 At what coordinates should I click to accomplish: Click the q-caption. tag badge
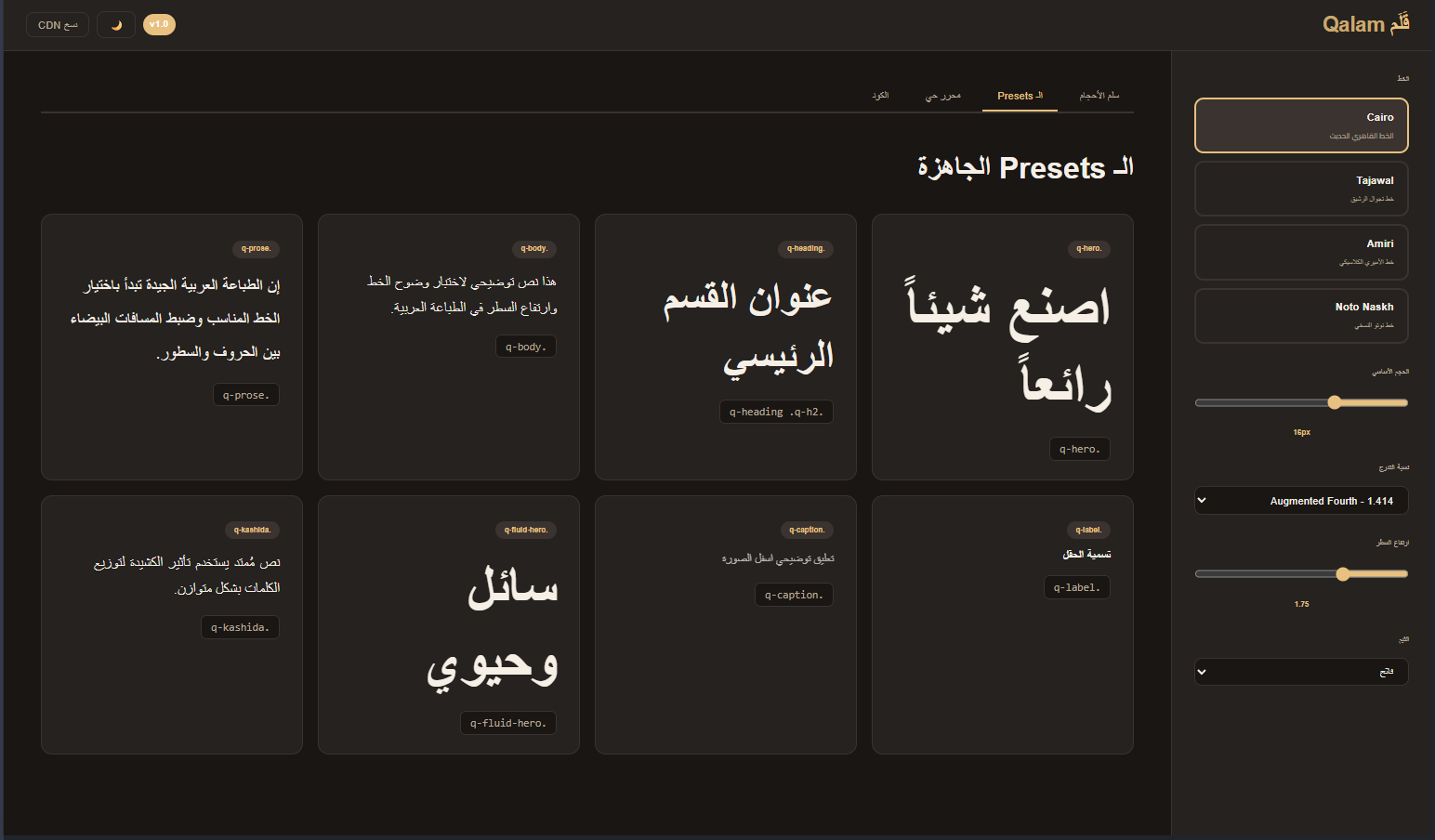[x=807, y=531]
